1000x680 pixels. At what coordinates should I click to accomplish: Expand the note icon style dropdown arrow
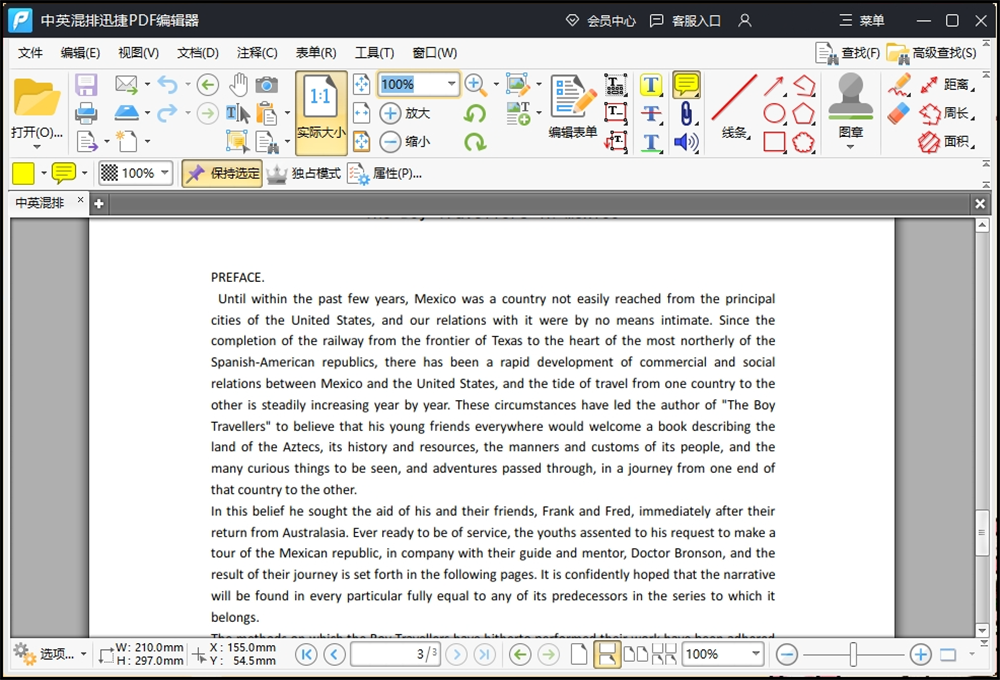tap(84, 173)
